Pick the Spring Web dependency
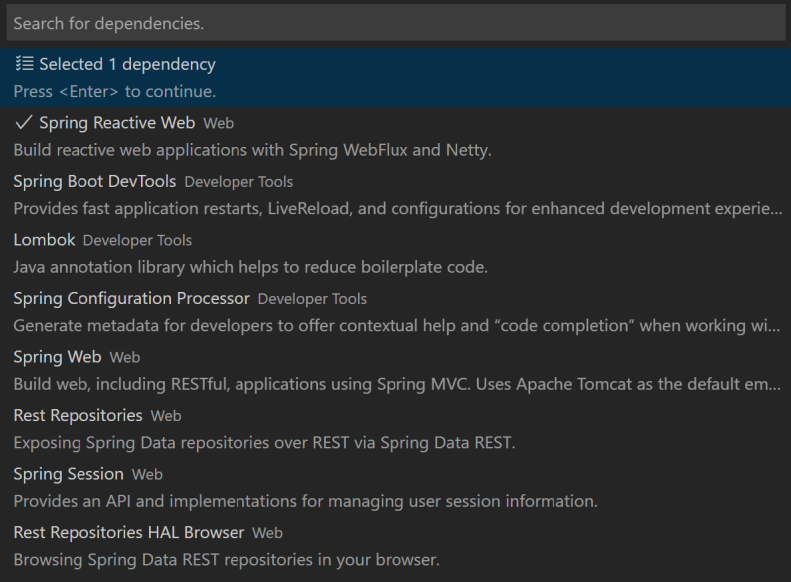 (396, 370)
